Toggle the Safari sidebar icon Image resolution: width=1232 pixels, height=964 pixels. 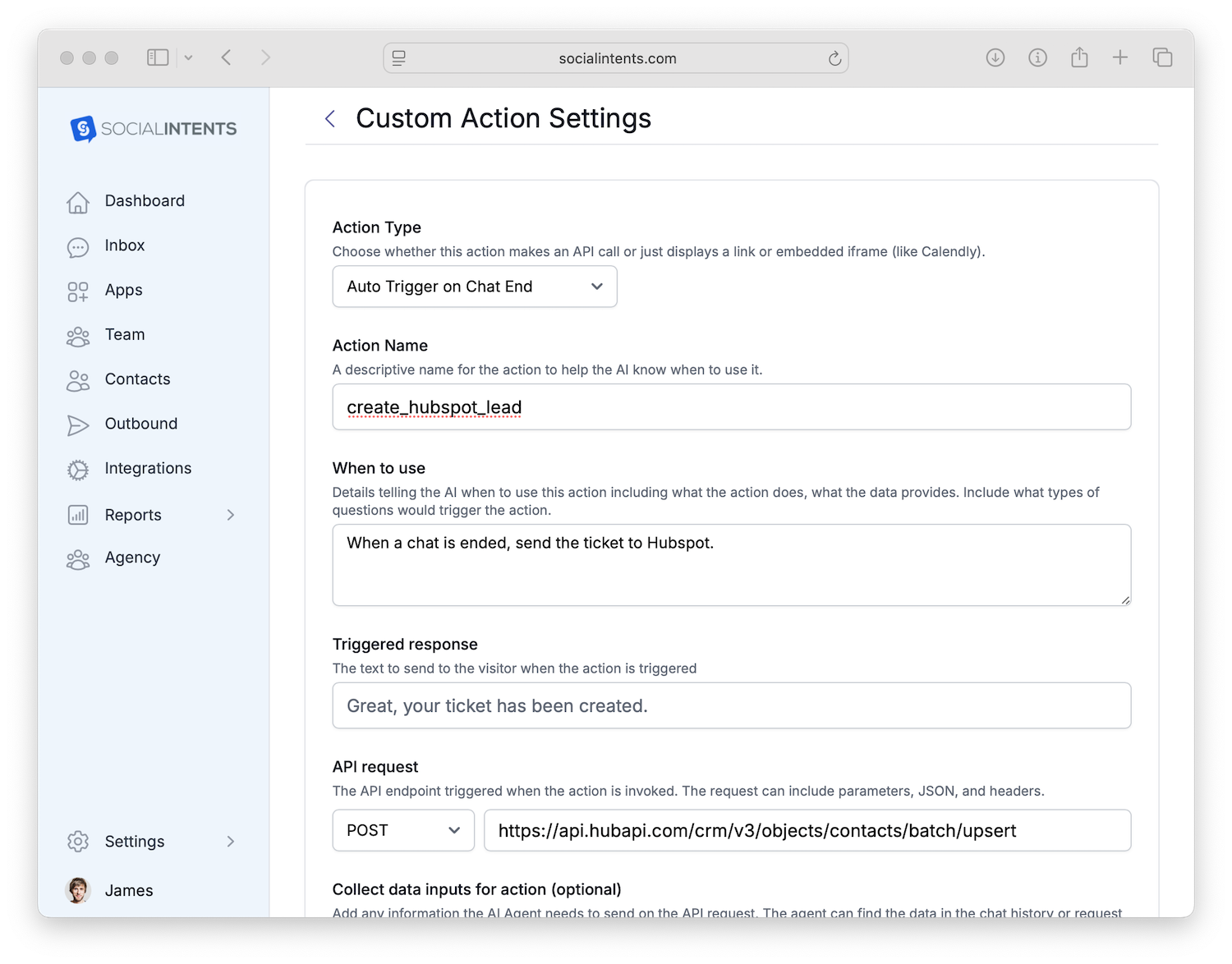click(x=157, y=57)
